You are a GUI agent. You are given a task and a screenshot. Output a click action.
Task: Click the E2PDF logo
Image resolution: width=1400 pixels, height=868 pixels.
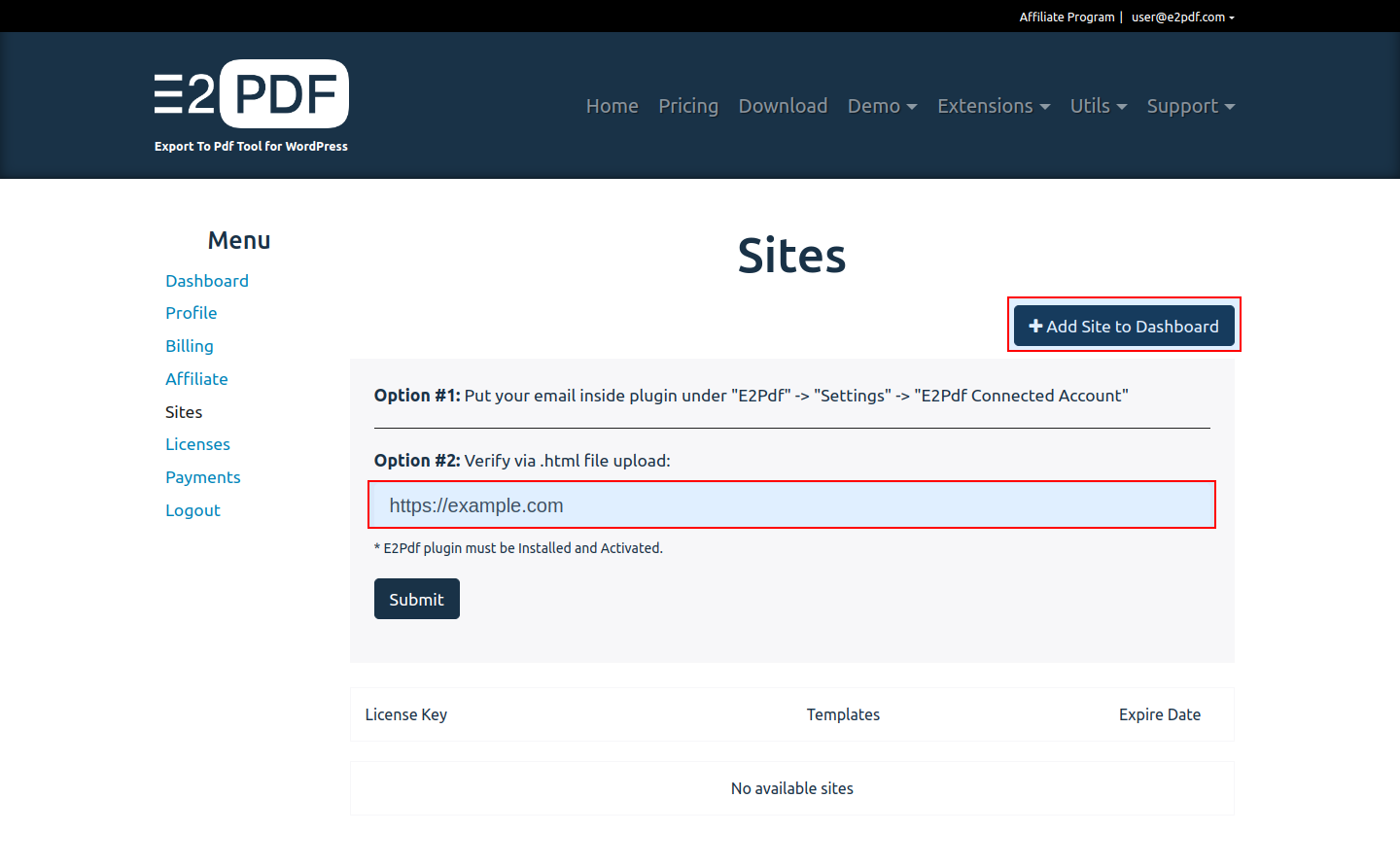coord(251,95)
